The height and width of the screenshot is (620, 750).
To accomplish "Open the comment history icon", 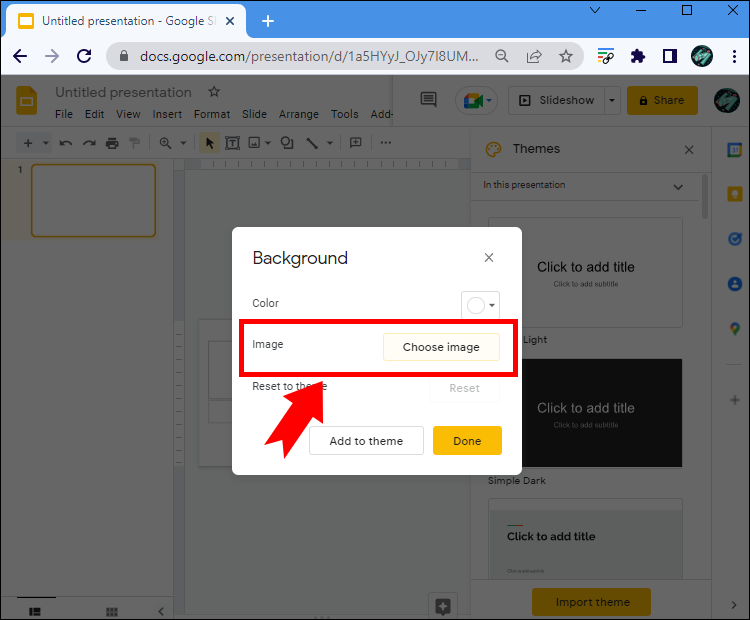I will [428, 100].
